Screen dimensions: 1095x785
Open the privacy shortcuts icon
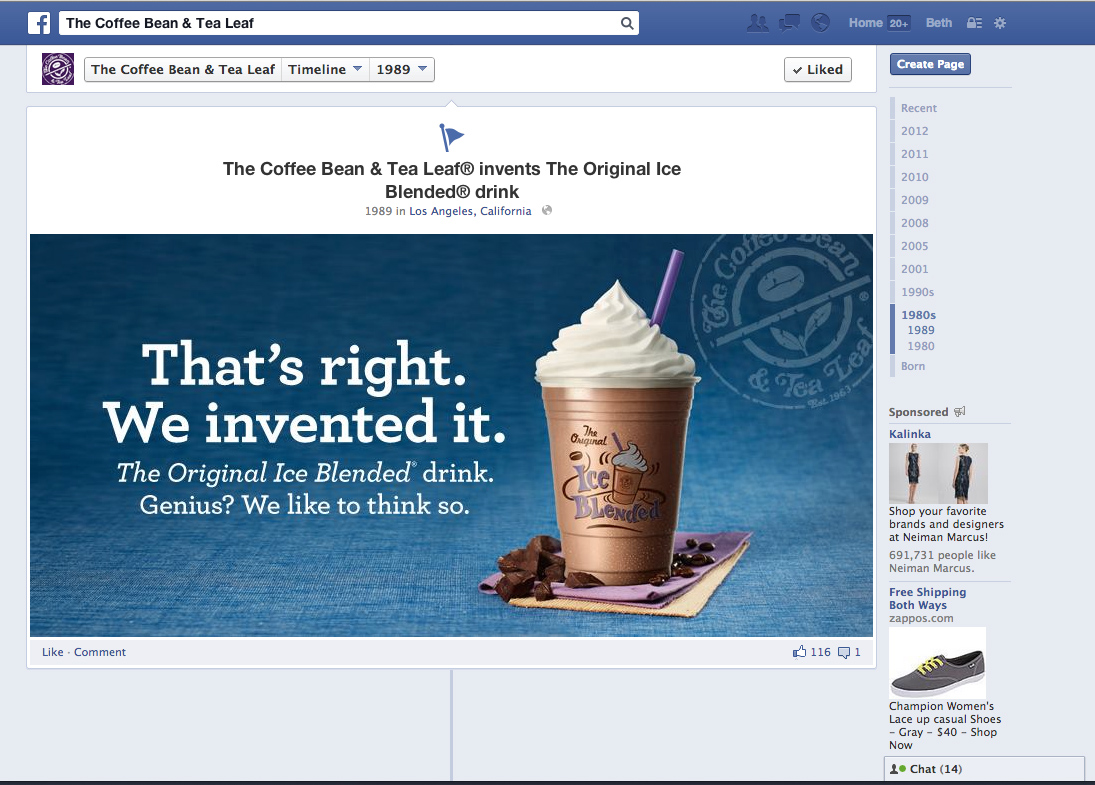coord(974,23)
